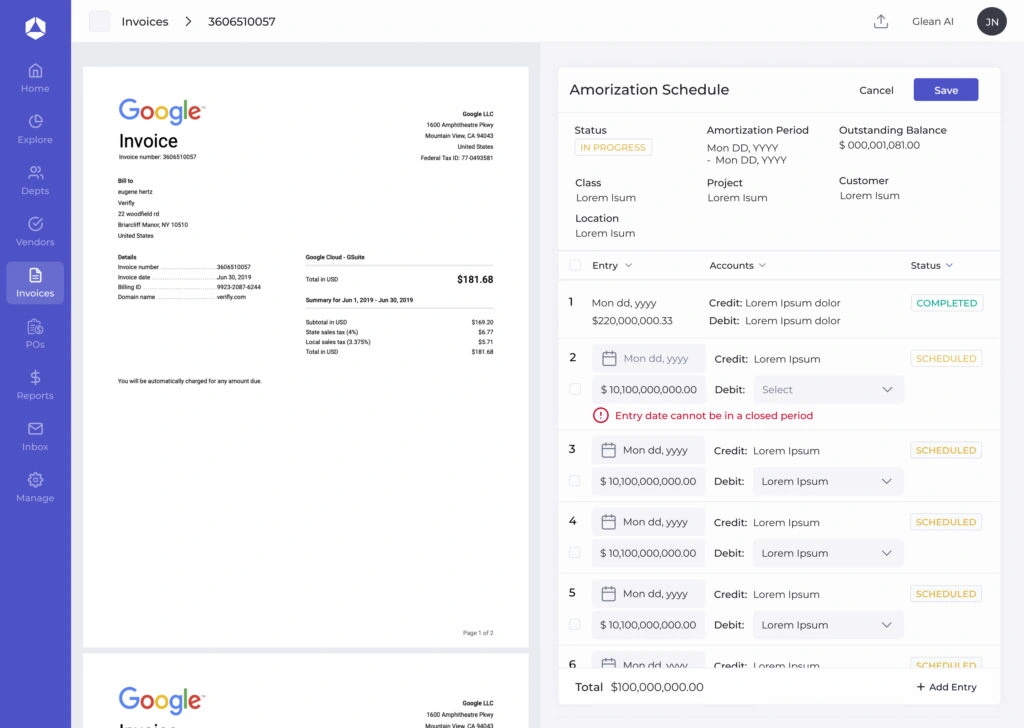The width and height of the screenshot is (1024, 728).
Task: Expand the Accounts column dropdown
Action: coord(762,265)
